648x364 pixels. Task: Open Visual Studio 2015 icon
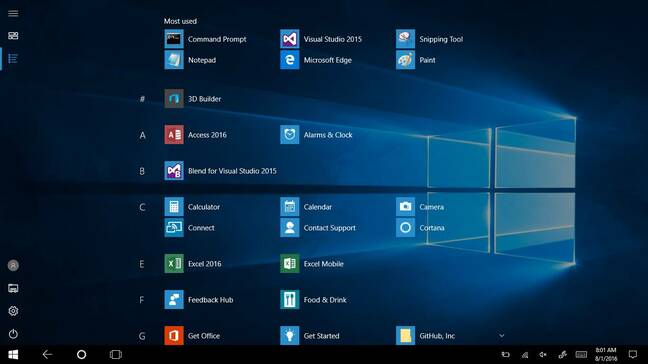[290, 39]
